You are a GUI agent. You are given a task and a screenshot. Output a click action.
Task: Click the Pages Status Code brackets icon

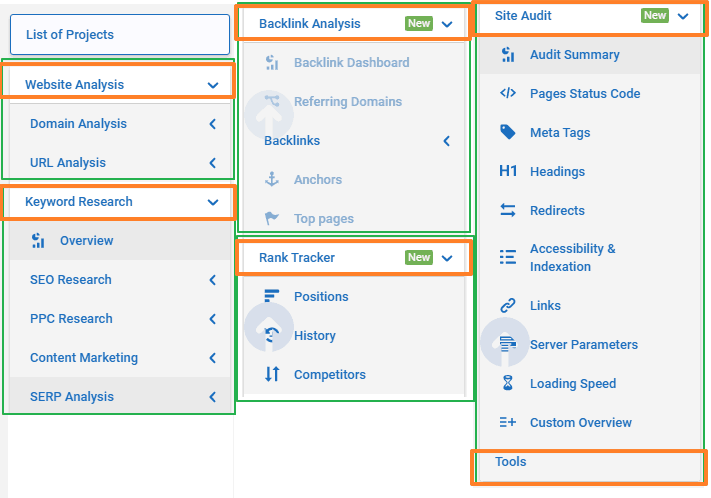(508, 93)
